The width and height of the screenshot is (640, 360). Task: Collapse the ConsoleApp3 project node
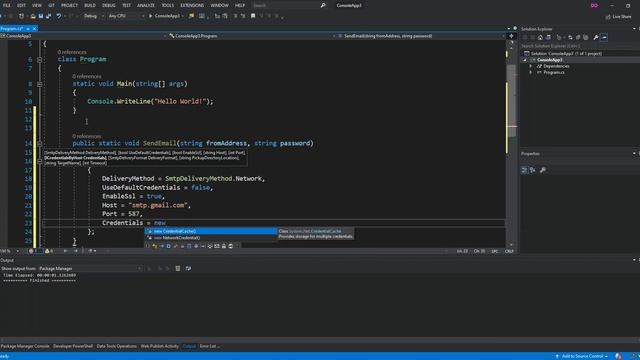coord(525,60)
